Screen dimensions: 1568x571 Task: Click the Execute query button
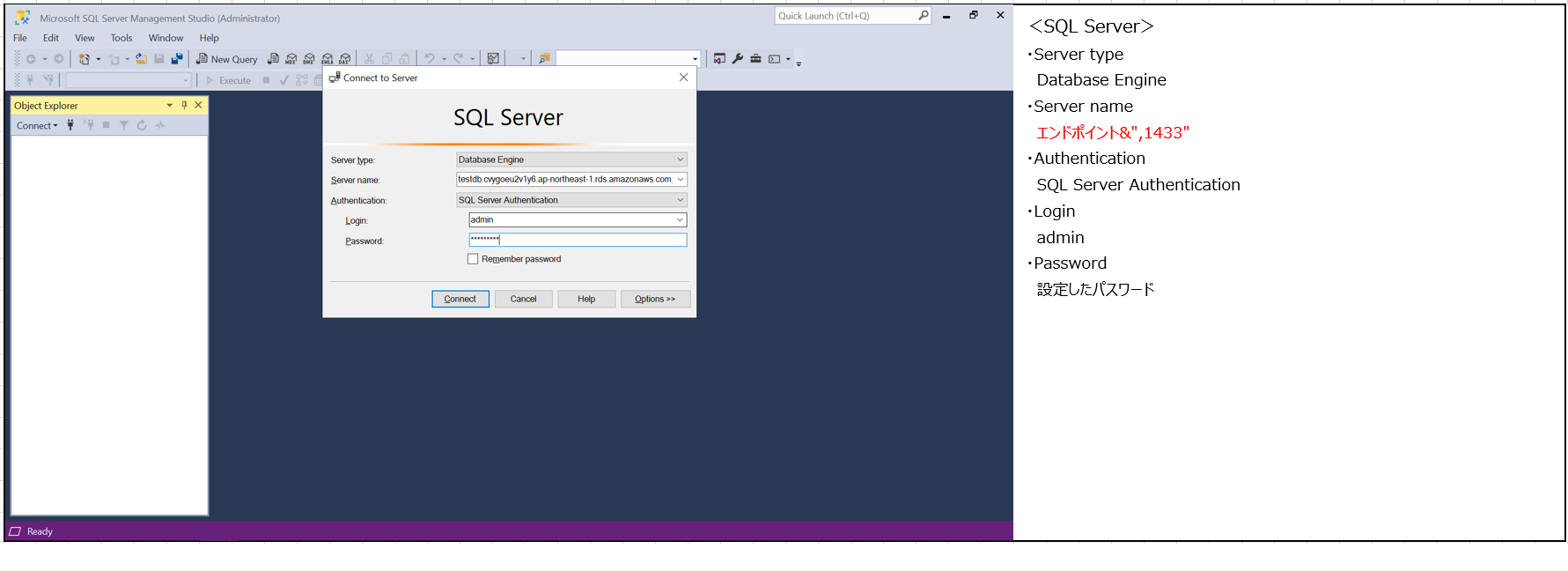point(228,80)
